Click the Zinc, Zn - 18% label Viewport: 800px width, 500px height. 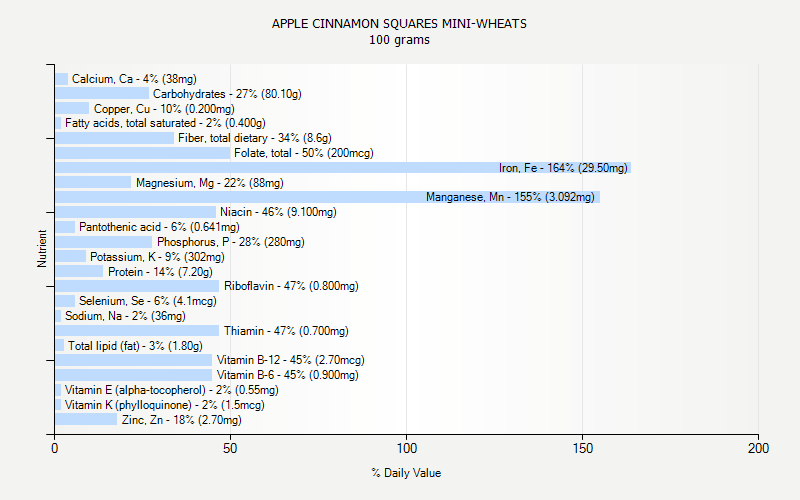coord(182,419)
